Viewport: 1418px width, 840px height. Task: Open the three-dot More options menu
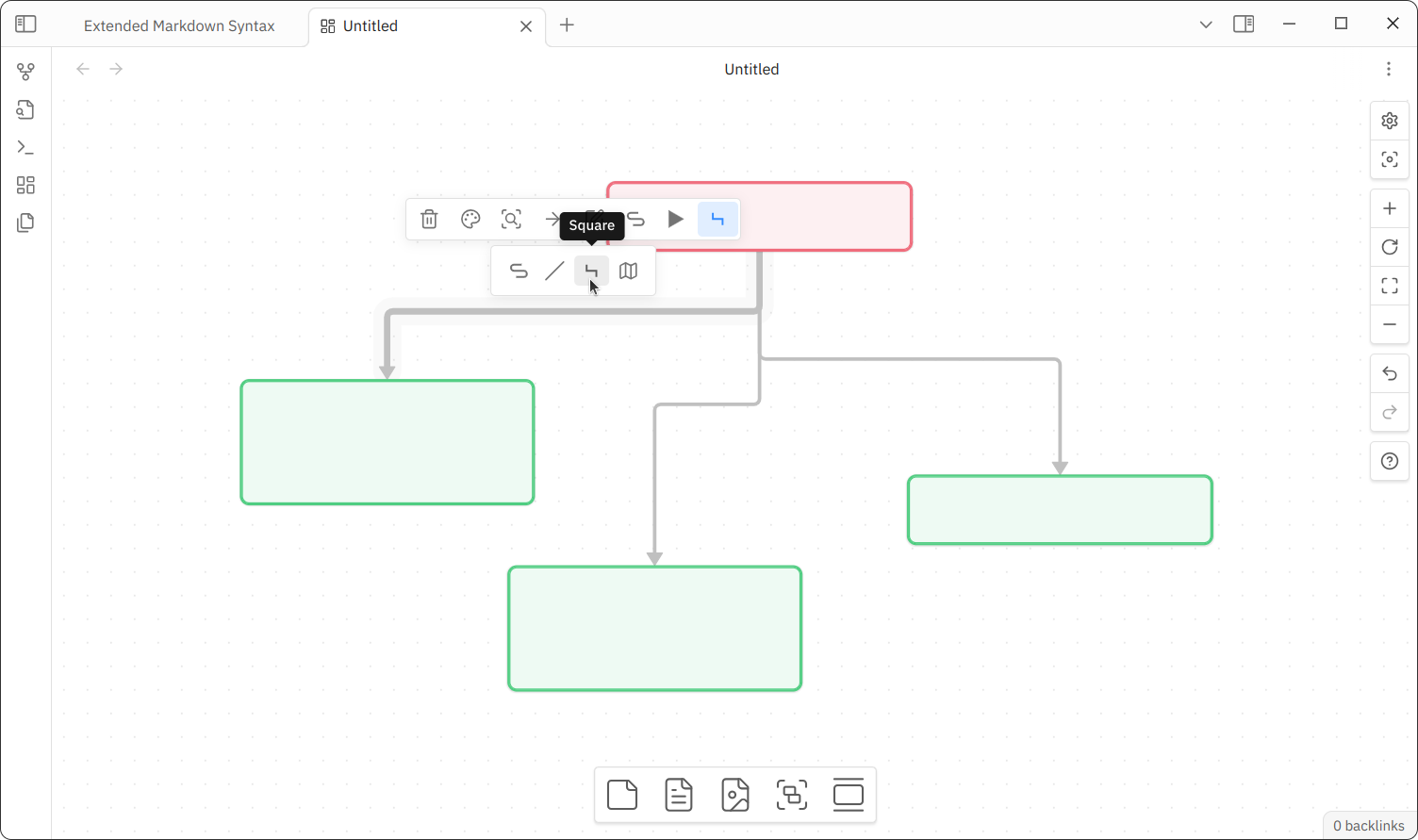tap(1388, 69)
